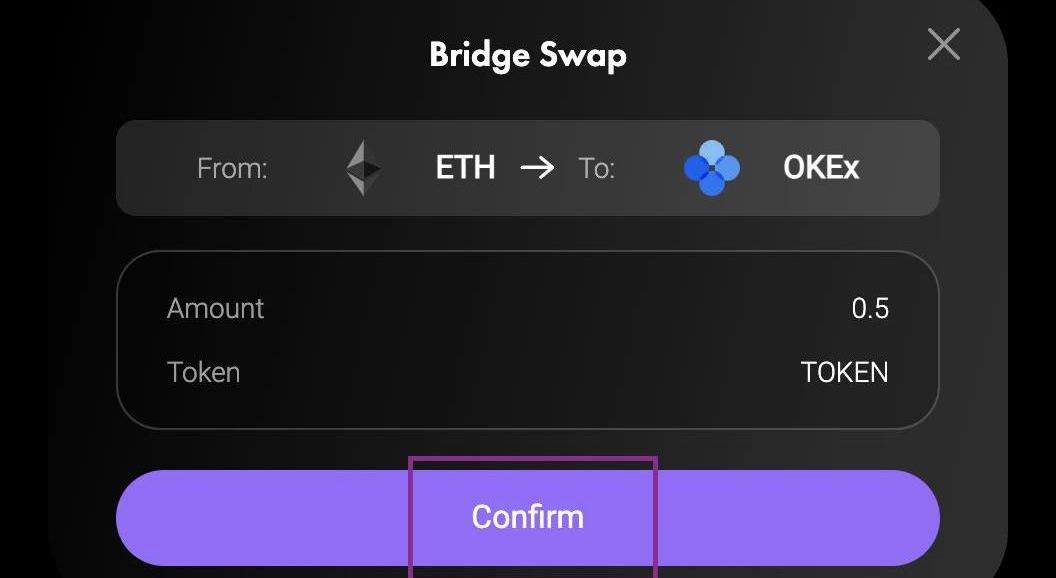Click the arrow between ETH and To
This screenshot has height=578, width=1056.
coord(537,167)
